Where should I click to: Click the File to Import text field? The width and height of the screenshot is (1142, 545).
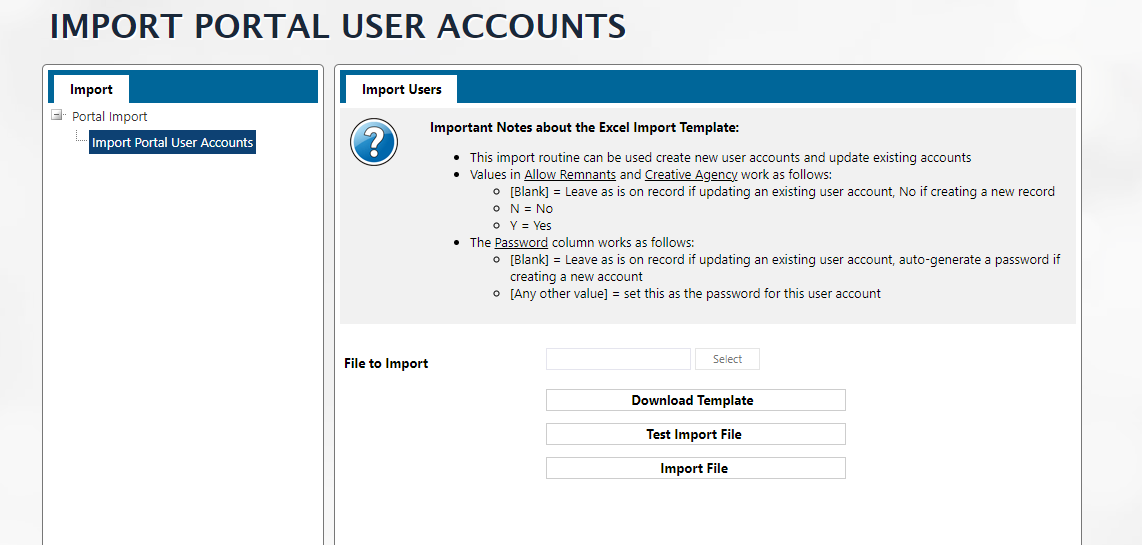[x=618, y=359]
